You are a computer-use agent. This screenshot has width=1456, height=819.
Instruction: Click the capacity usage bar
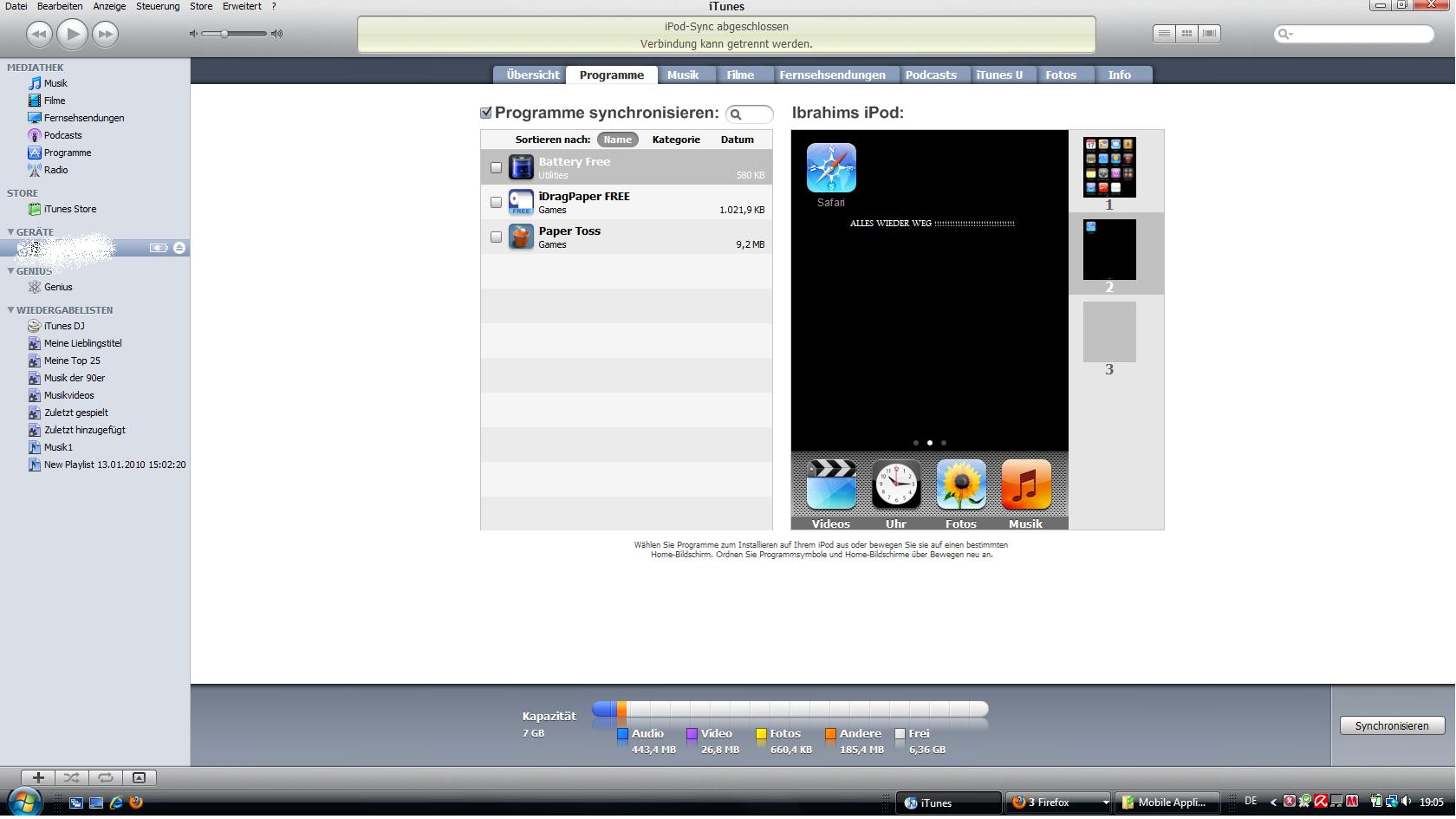[790, 709]
